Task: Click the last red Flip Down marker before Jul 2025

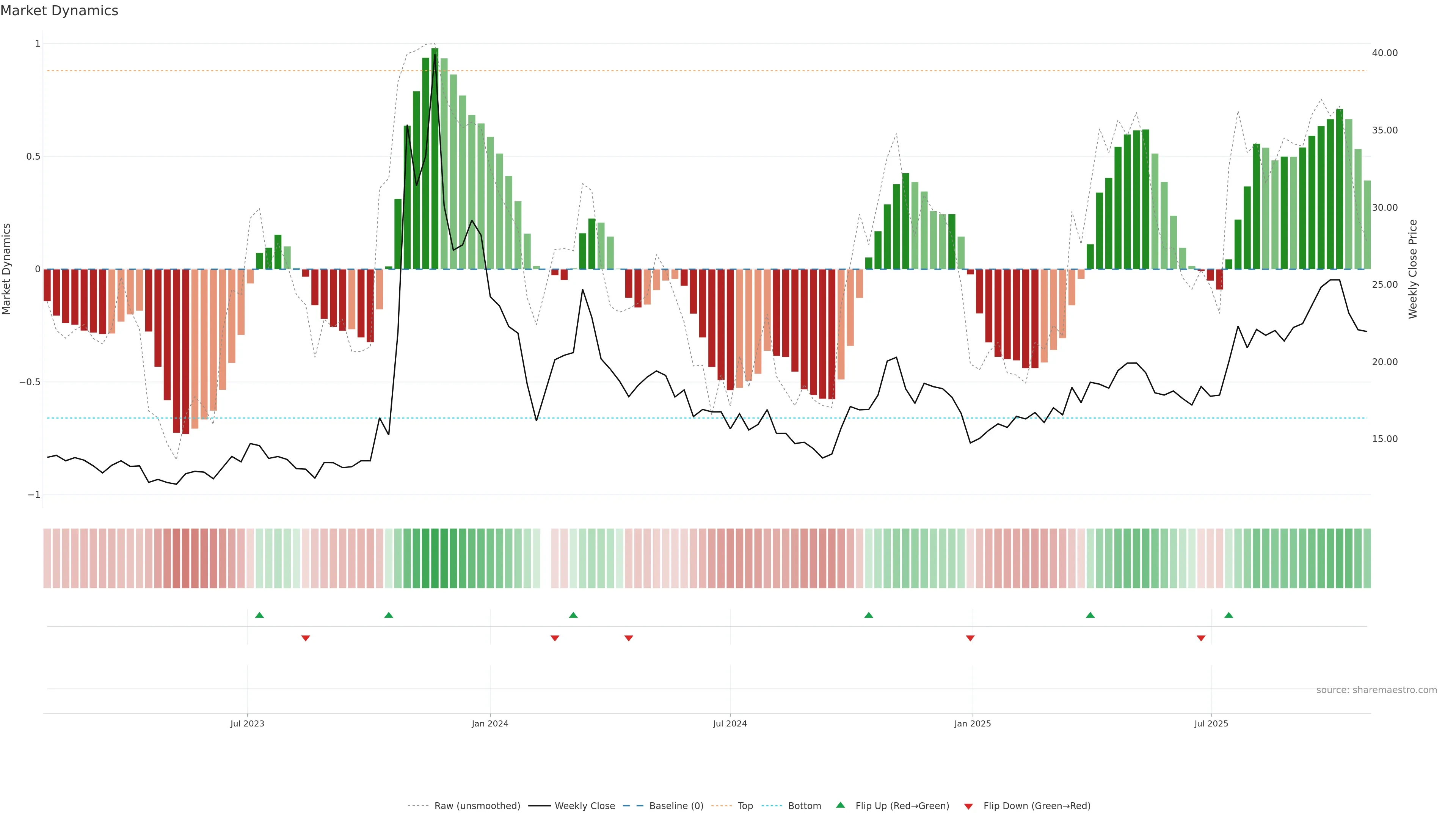Action: point(1200,638)
